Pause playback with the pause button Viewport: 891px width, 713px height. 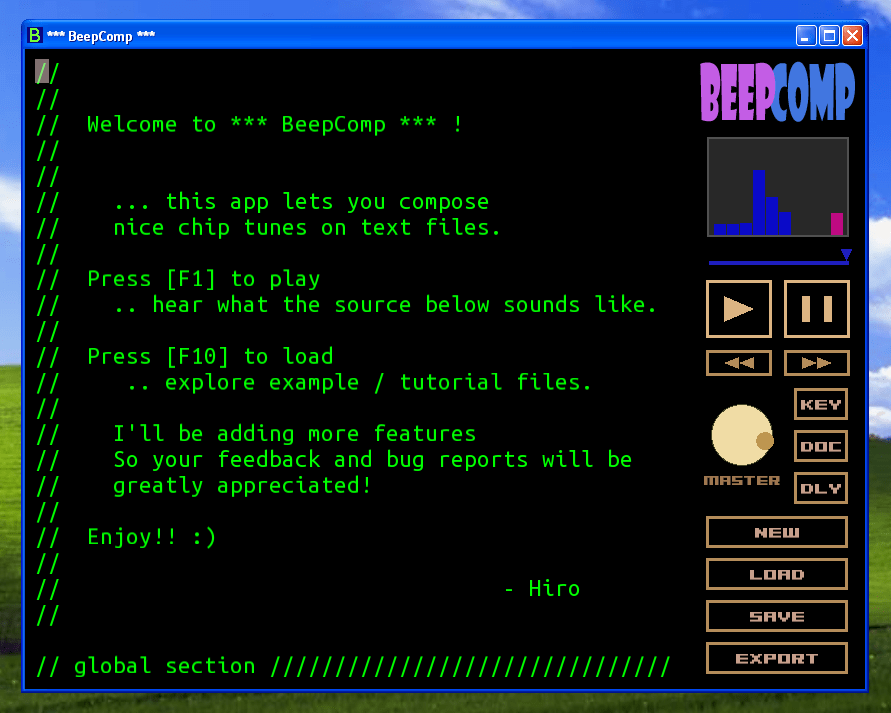816,309
